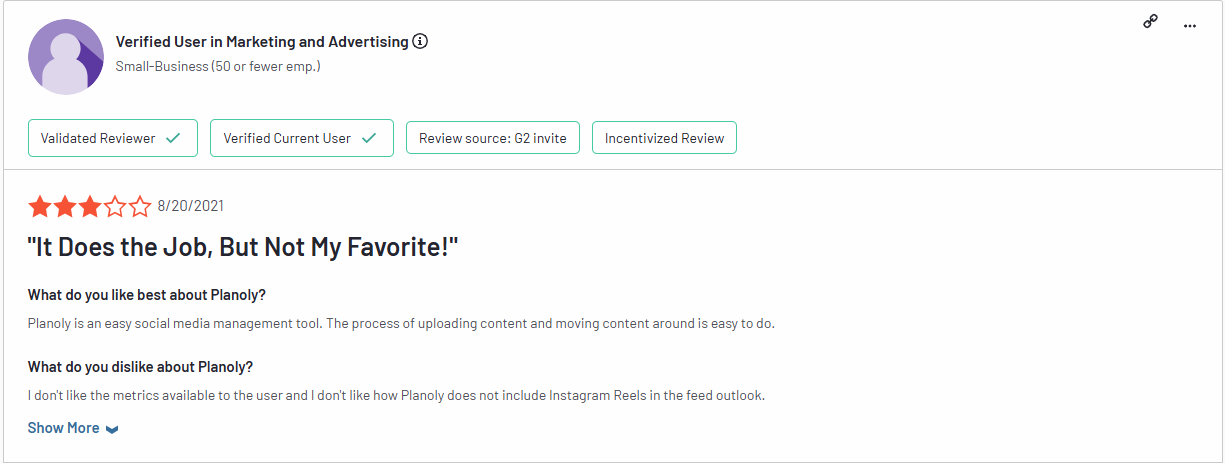Click the Validated Reviewer checkmark icon
The height and width of the screenshot is (463, 1225).
tap(173, 138)
